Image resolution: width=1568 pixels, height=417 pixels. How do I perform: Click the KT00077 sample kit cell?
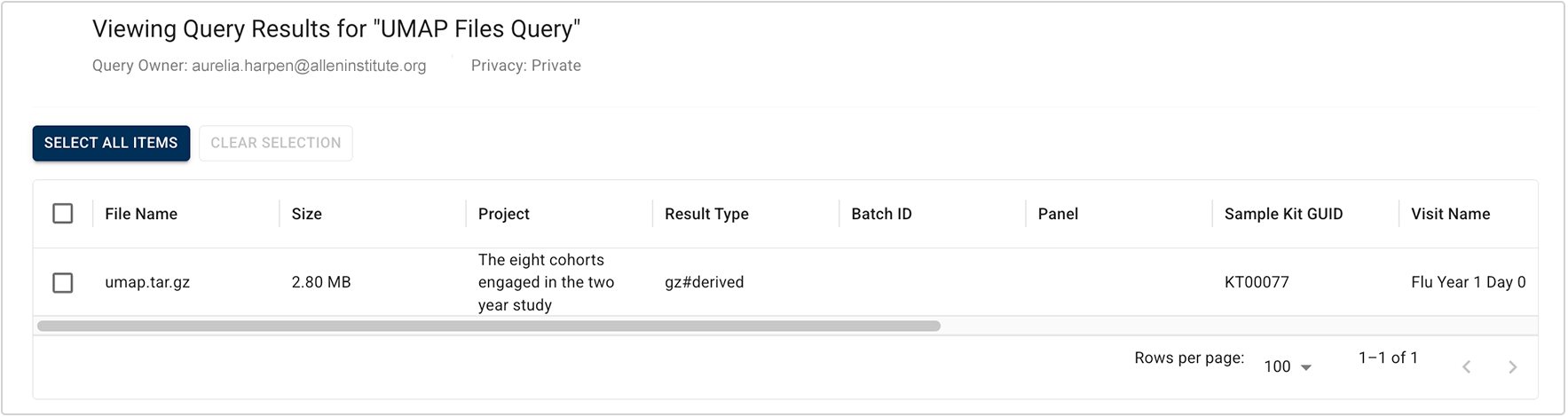click(1257, 283)
